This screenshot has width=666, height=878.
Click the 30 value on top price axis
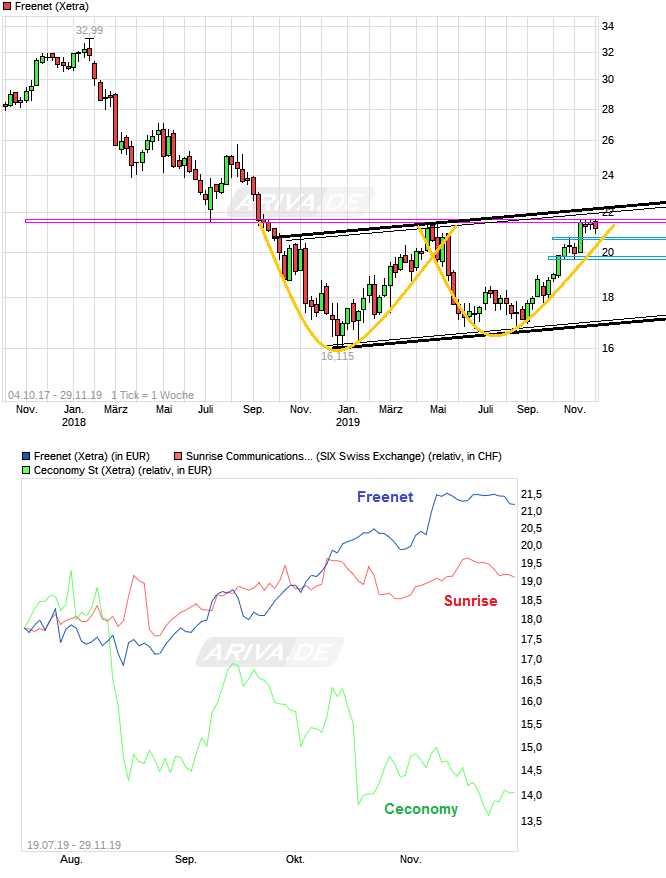click(608, 80)
